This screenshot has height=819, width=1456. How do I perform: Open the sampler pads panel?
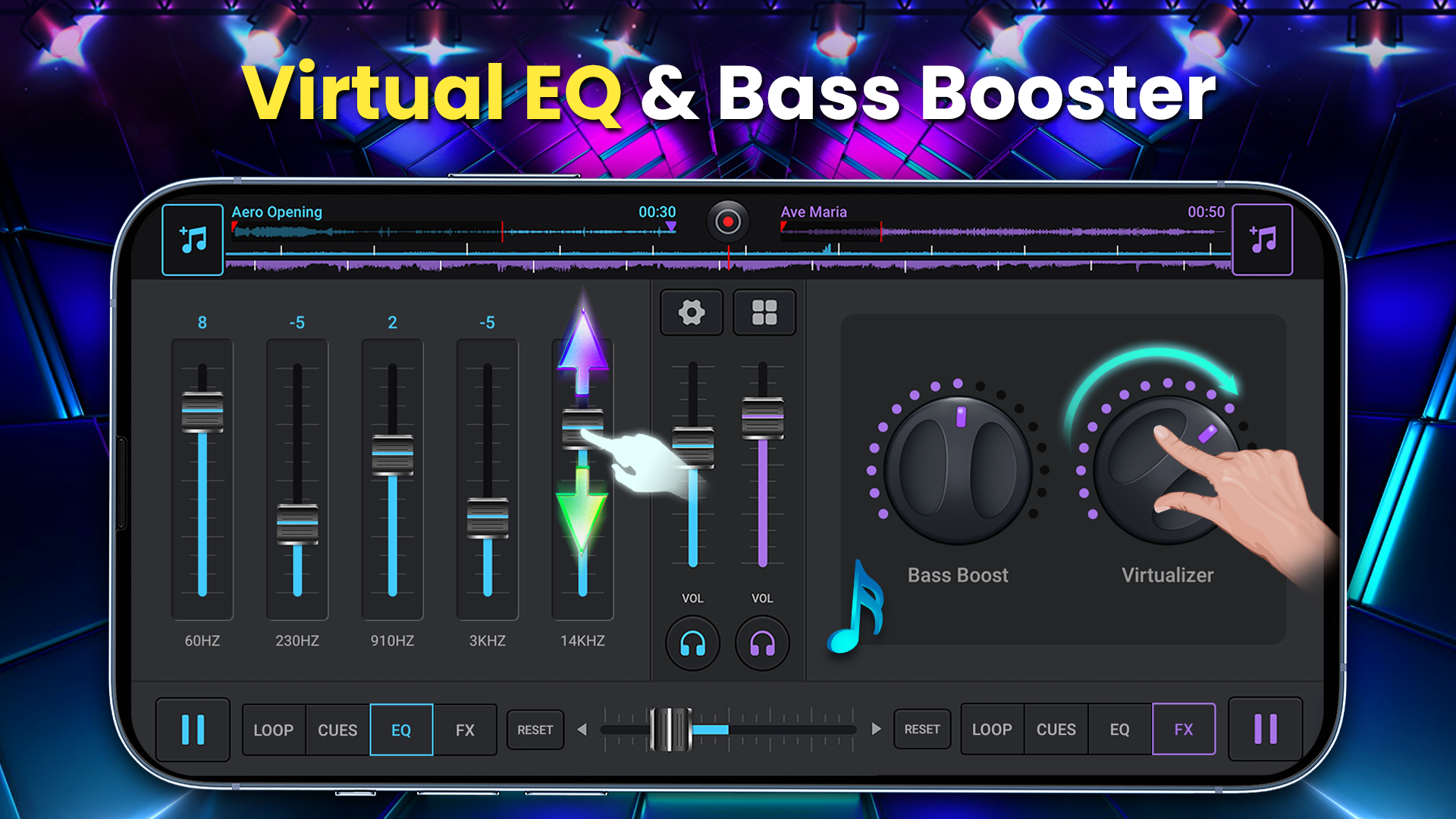click(763, 312)
